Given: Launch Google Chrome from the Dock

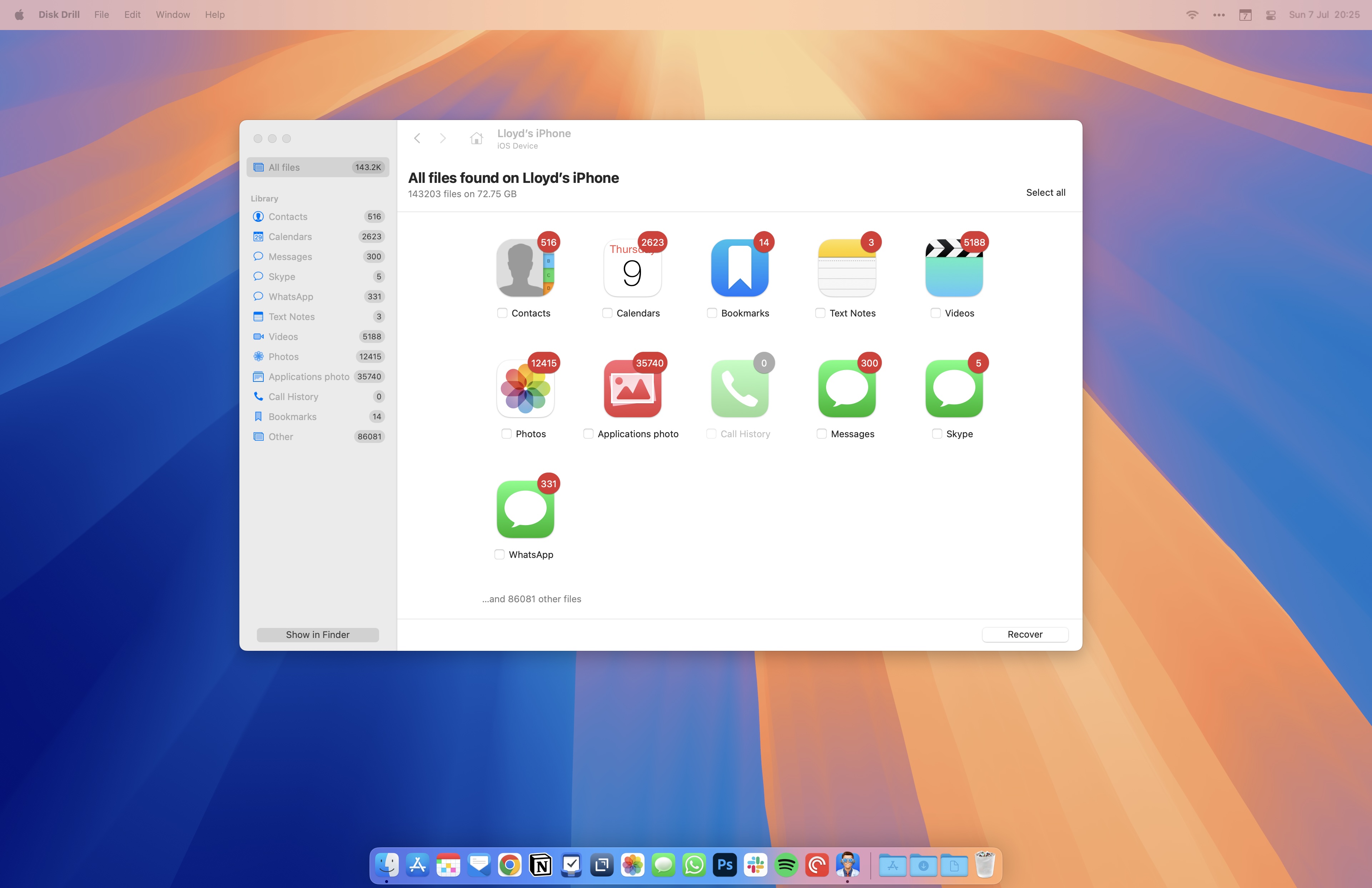Looking at the screenshot, I should [509, 865].
